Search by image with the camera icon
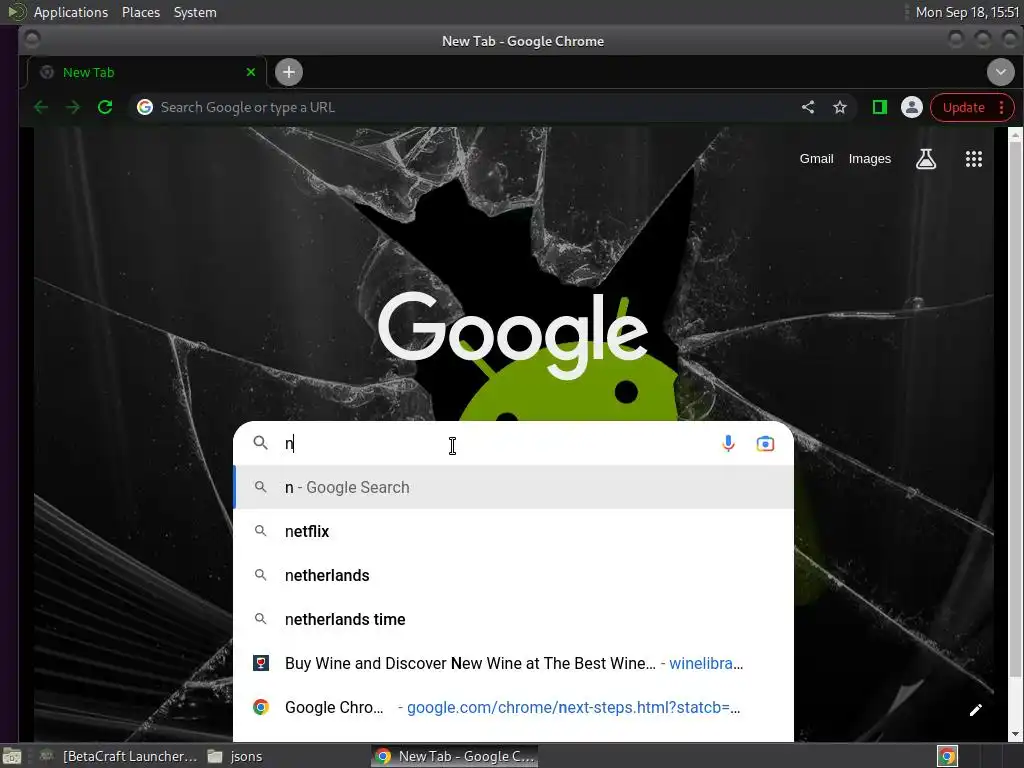Screen dimensions: 1024x768 click(765, 444)
